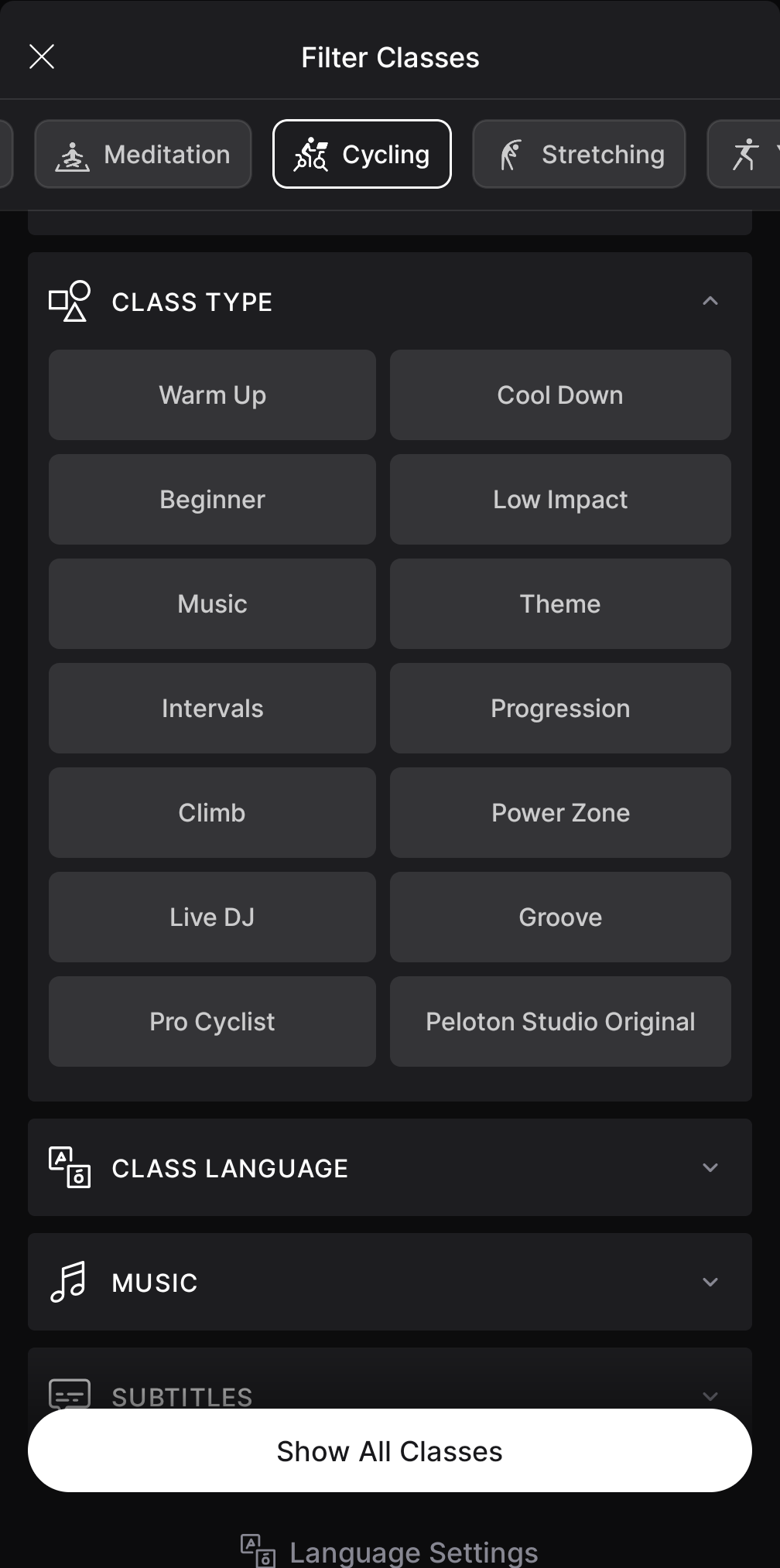The image size is (780, 1568).
Task: Switch to the Stretching tab
Action: tap(579, 155)
